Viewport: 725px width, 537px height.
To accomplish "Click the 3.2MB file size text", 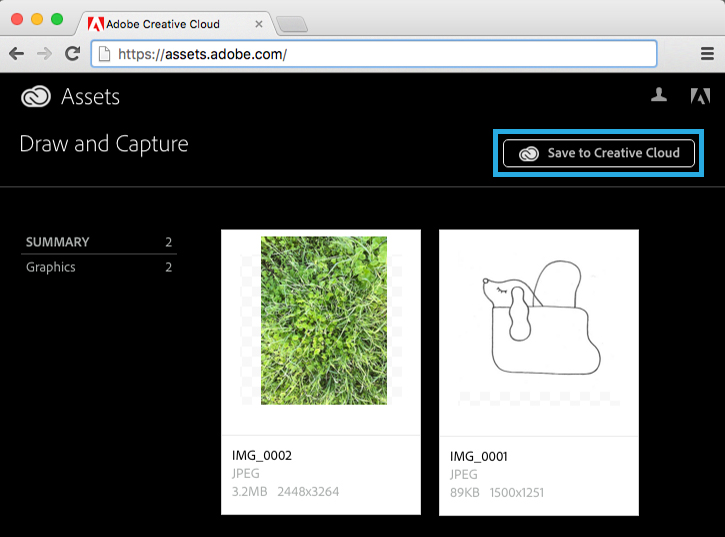I will point(250,492).
